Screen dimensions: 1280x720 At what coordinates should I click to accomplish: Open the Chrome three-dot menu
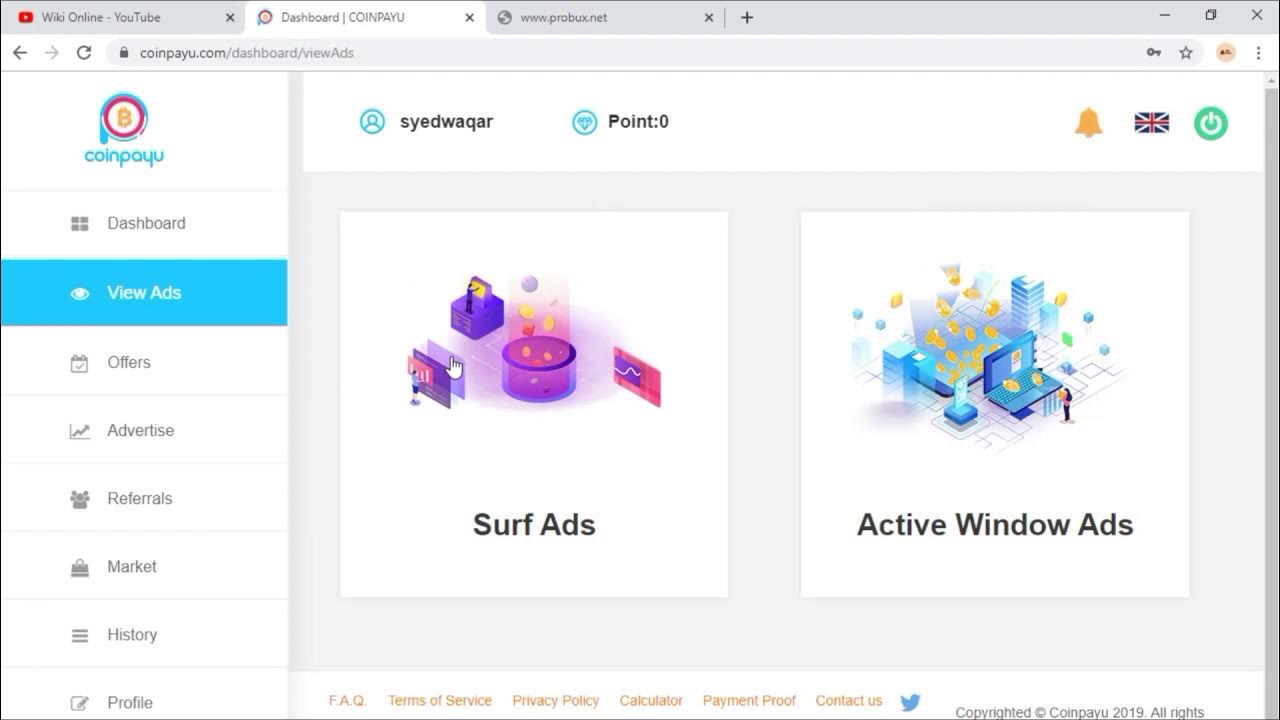click(1258, 53)
